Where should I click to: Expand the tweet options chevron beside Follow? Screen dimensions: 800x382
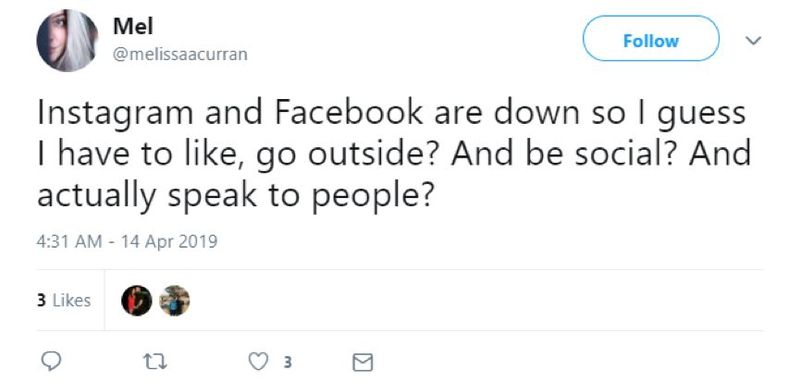point(753,40)
